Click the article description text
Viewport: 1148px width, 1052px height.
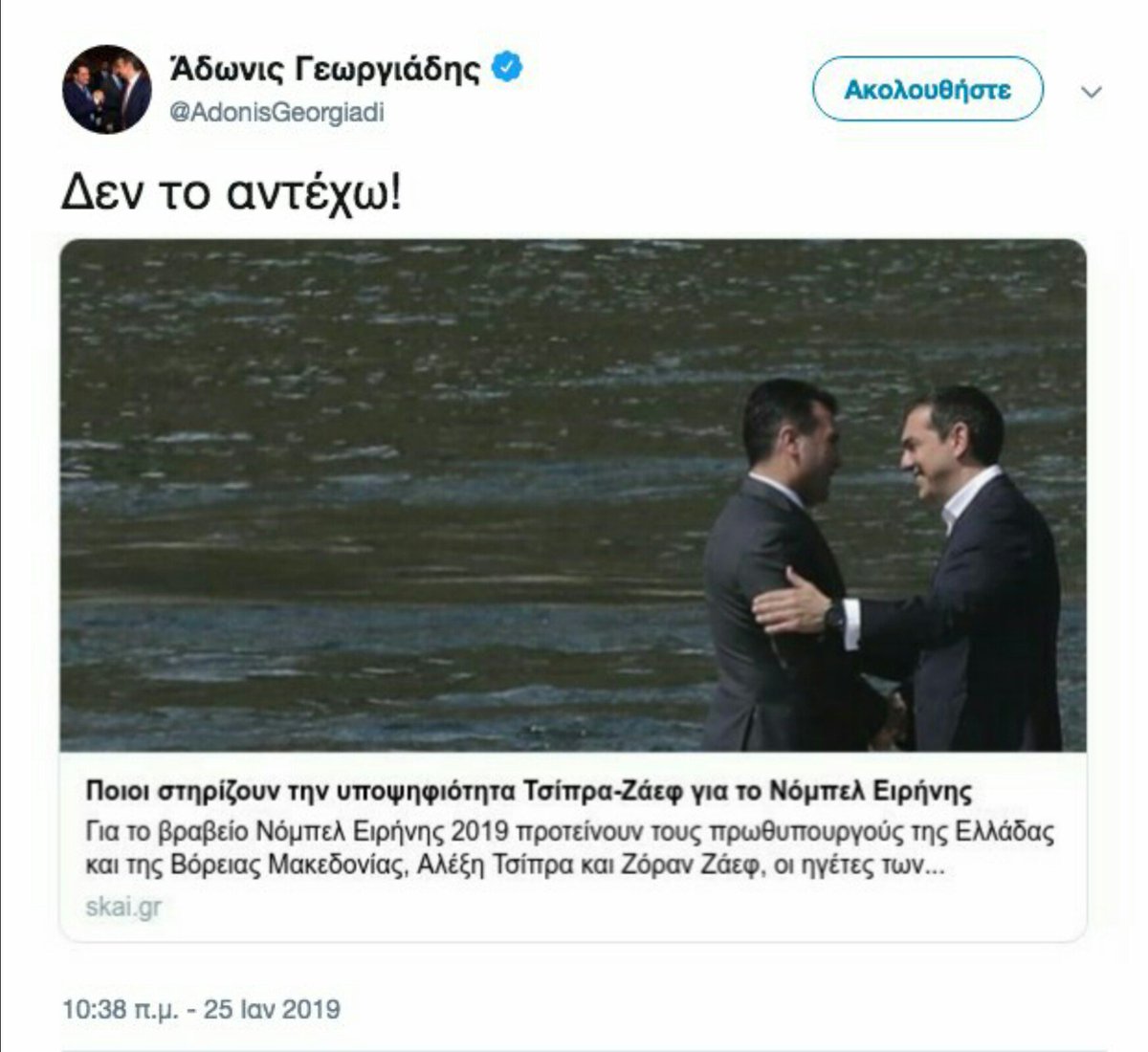coord(570,849)
